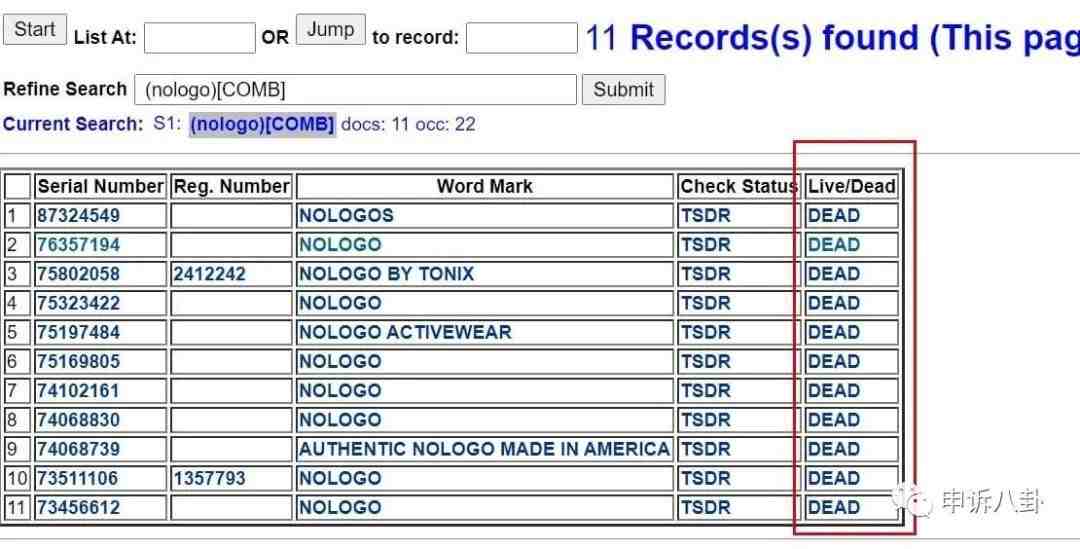Open serial number 75169805

click(x=79, y=362)
